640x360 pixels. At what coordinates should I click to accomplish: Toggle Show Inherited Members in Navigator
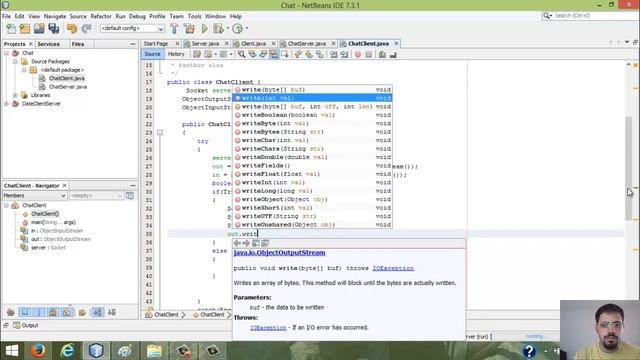(11, 313)
